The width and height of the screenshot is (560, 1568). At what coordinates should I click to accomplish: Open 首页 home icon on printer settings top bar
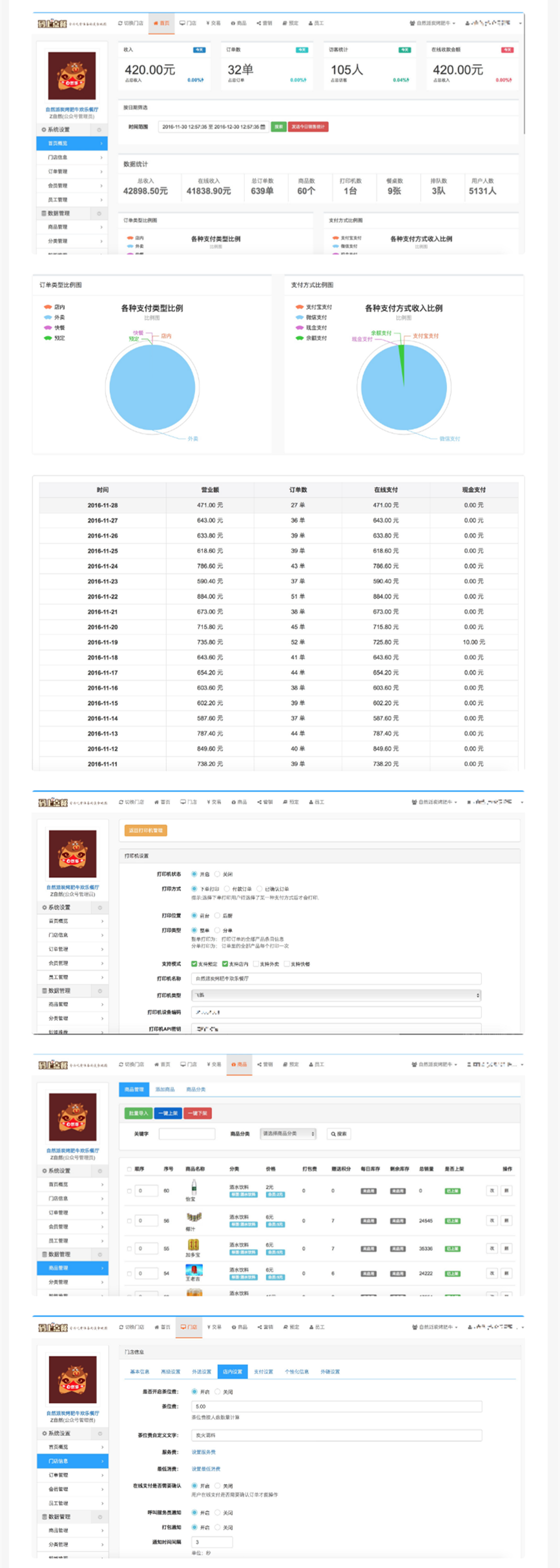pyautogui.click(x=156, y=802)
